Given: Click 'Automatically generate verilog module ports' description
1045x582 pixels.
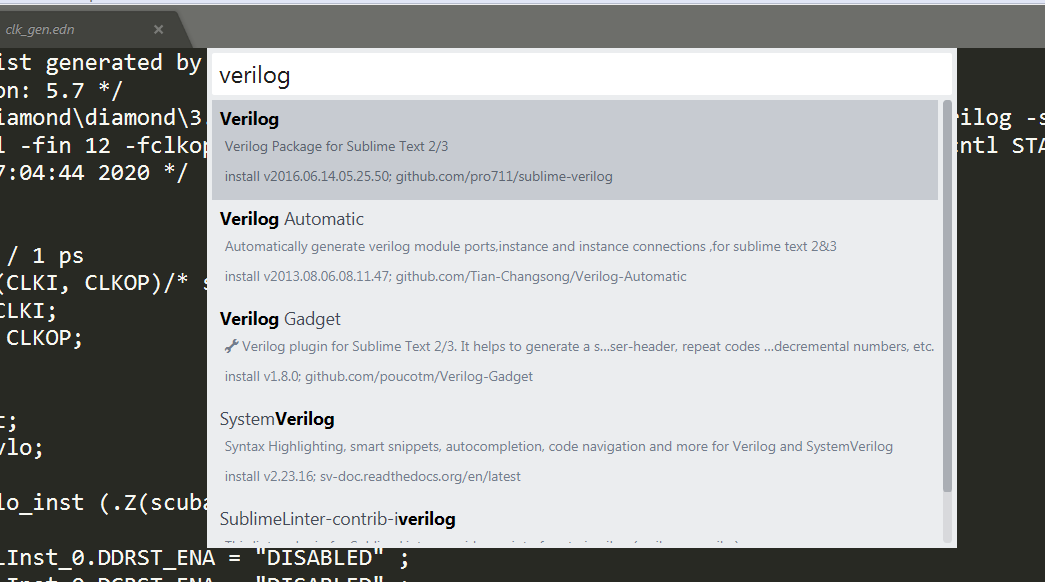Looking at the screenshot, I should click(x=530, y=247).
